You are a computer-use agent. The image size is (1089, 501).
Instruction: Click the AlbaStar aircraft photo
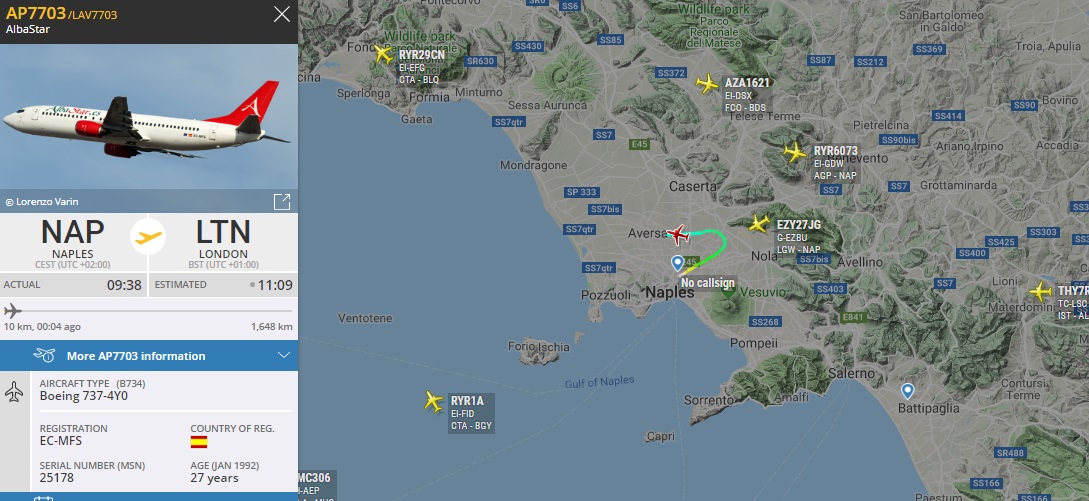pyautogui.click(x=149, y=117)
